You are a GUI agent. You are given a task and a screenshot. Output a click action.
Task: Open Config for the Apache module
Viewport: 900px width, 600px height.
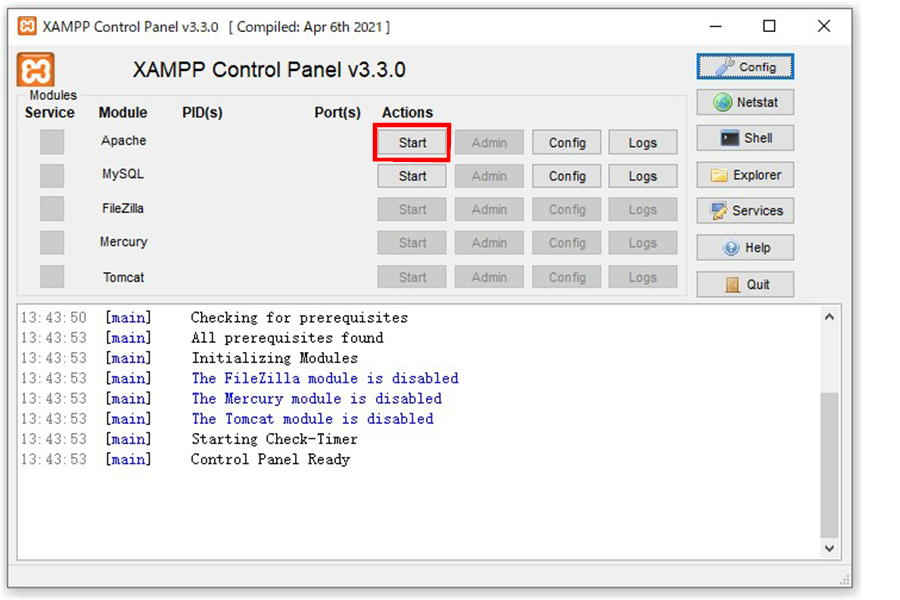click(x=566, y=143)
